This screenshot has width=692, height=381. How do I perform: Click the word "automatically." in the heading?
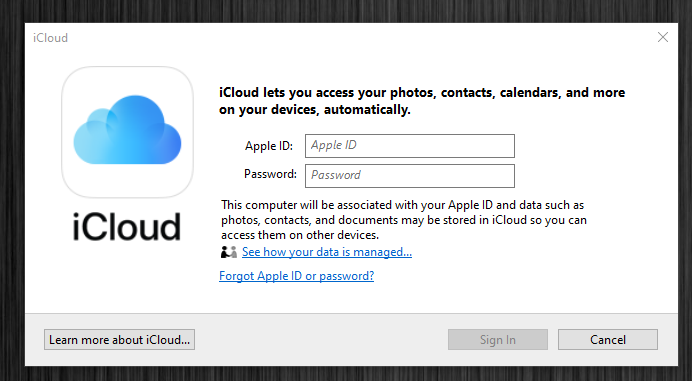pyautogui.click(x=367, y=109)
